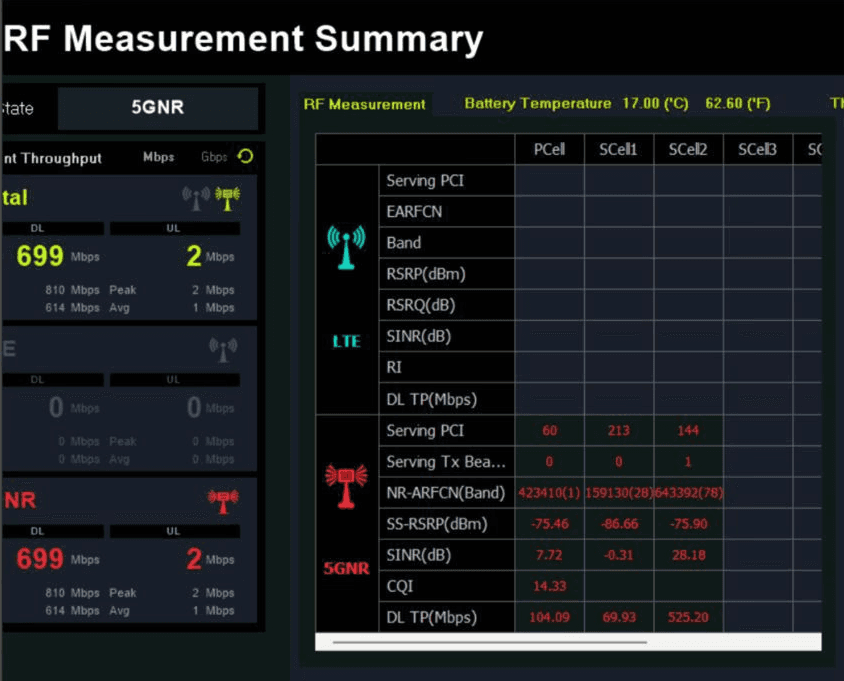Switch throughput units to Gbps
Image resolution: width=844 pixels, height=681 pixels.
(x=214, y=157)
